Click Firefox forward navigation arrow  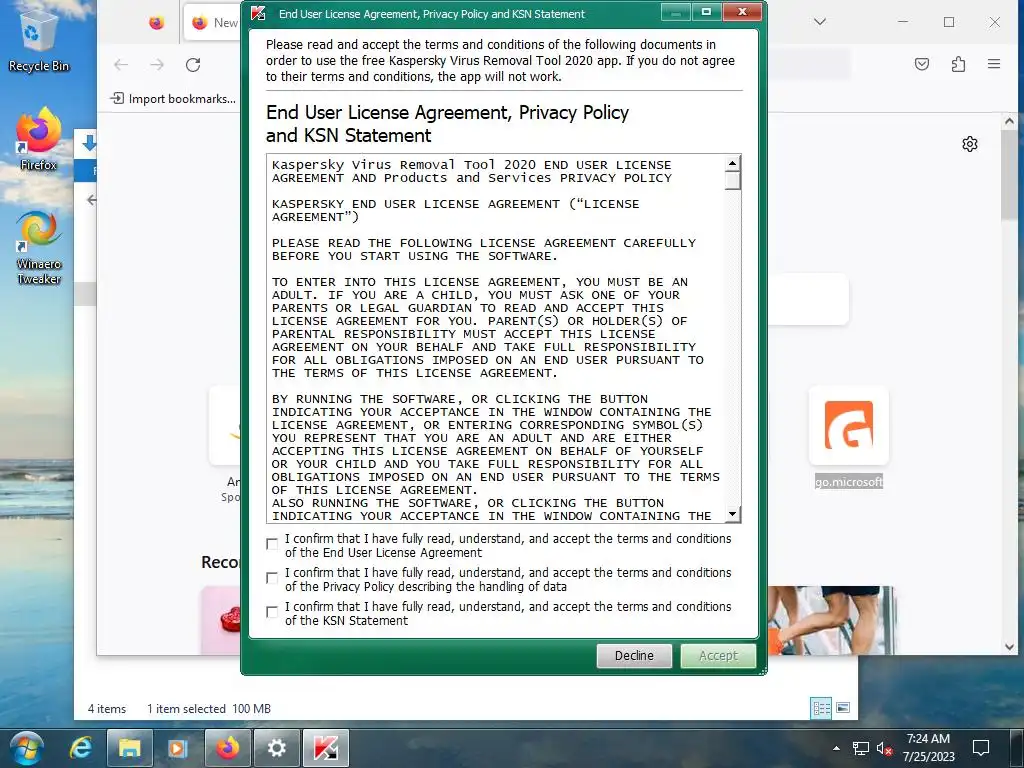(x=157, y=65)
